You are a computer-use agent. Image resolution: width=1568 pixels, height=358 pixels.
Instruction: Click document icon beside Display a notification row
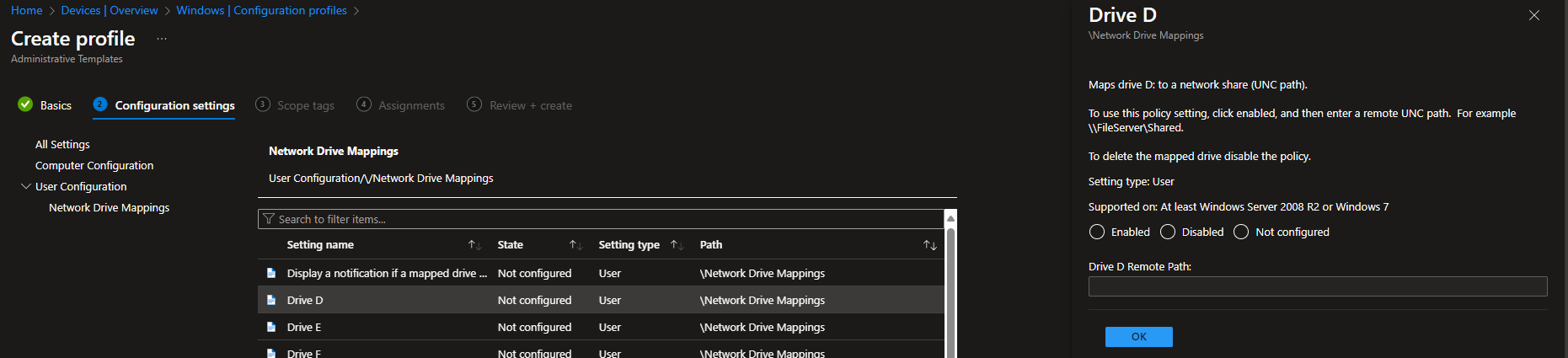tap(271, 273)
